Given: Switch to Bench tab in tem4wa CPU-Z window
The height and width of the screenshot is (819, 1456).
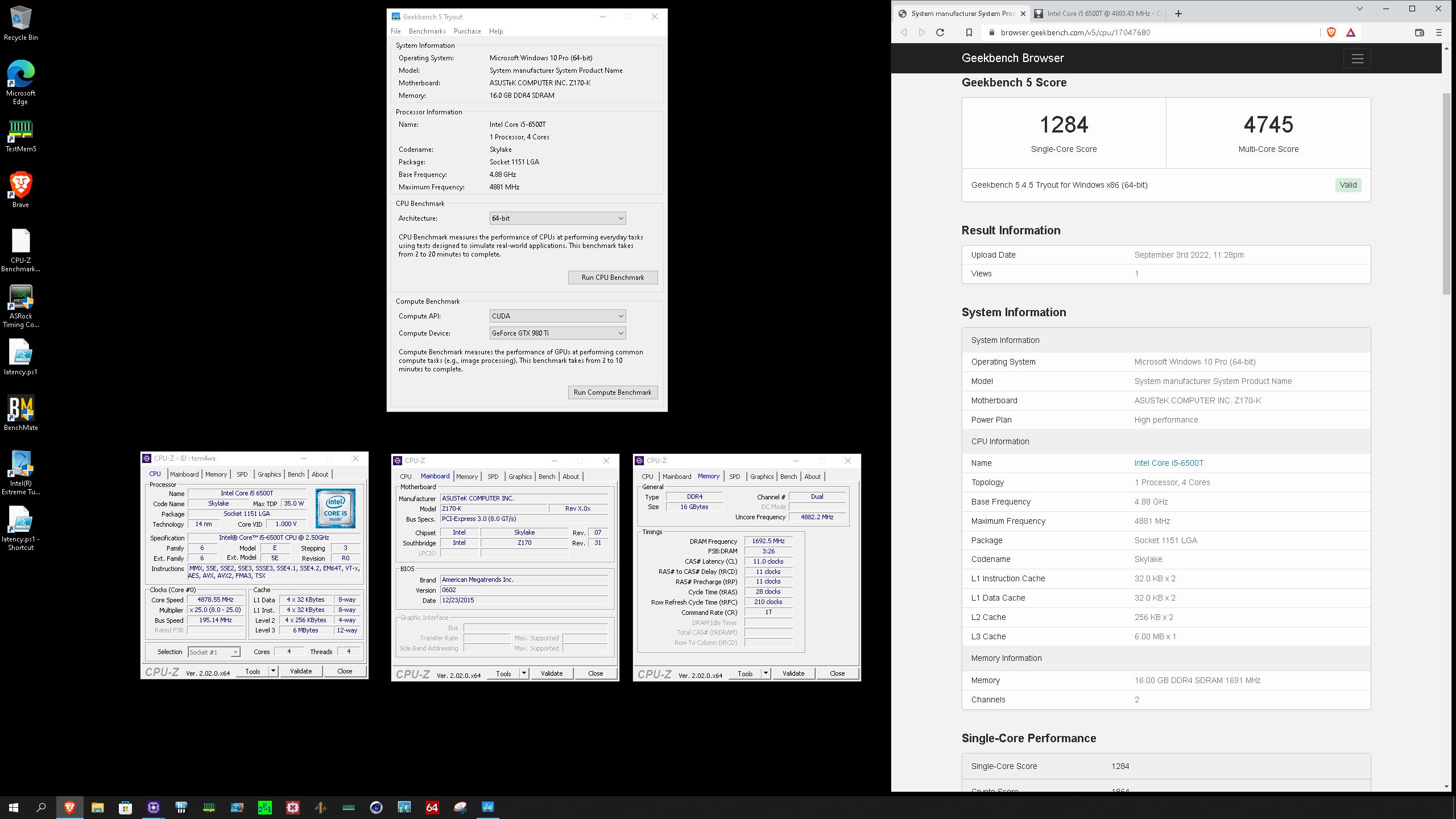Looking at the screenshot, I should click(x=296, y=474).
